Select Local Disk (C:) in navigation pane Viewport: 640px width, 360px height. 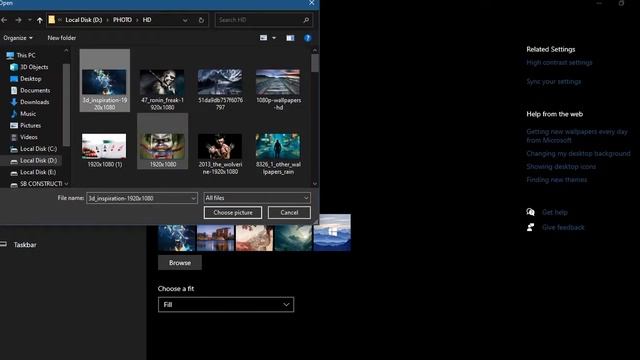(x=38, y=149)
